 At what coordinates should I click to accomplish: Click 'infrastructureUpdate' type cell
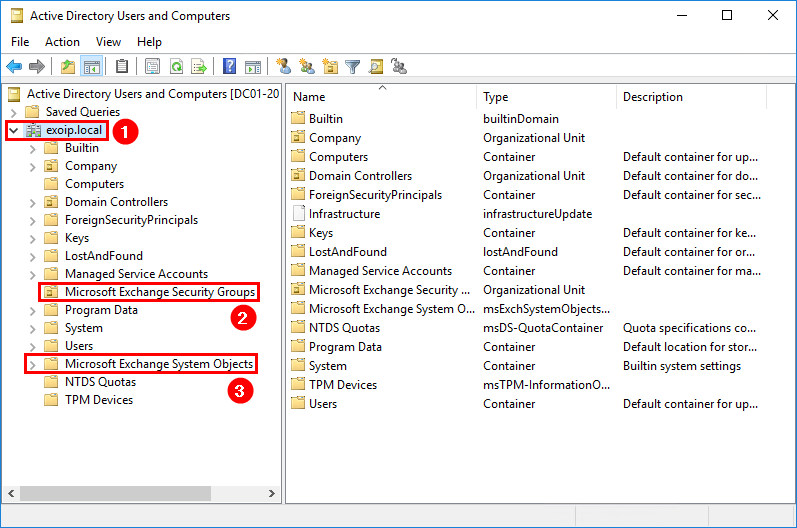pos(537,213)
